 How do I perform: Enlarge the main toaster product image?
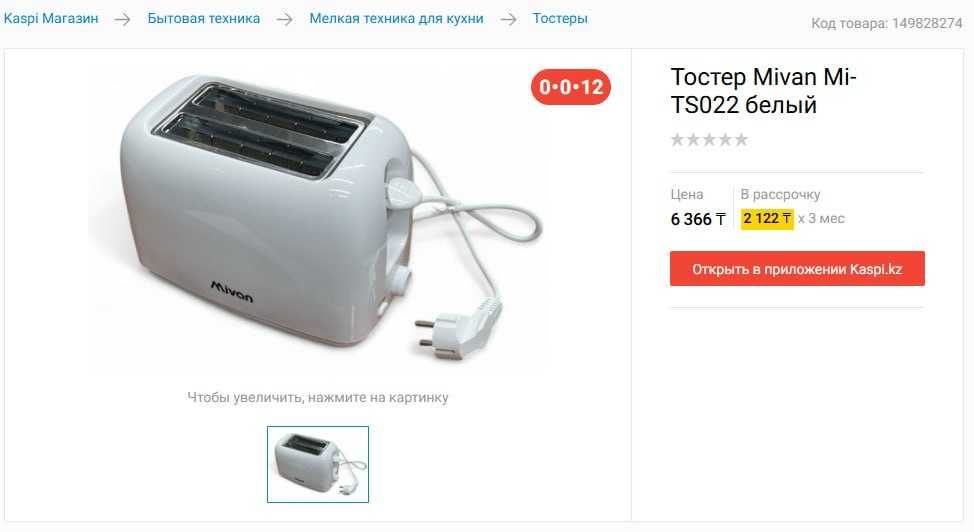point(318,218)
